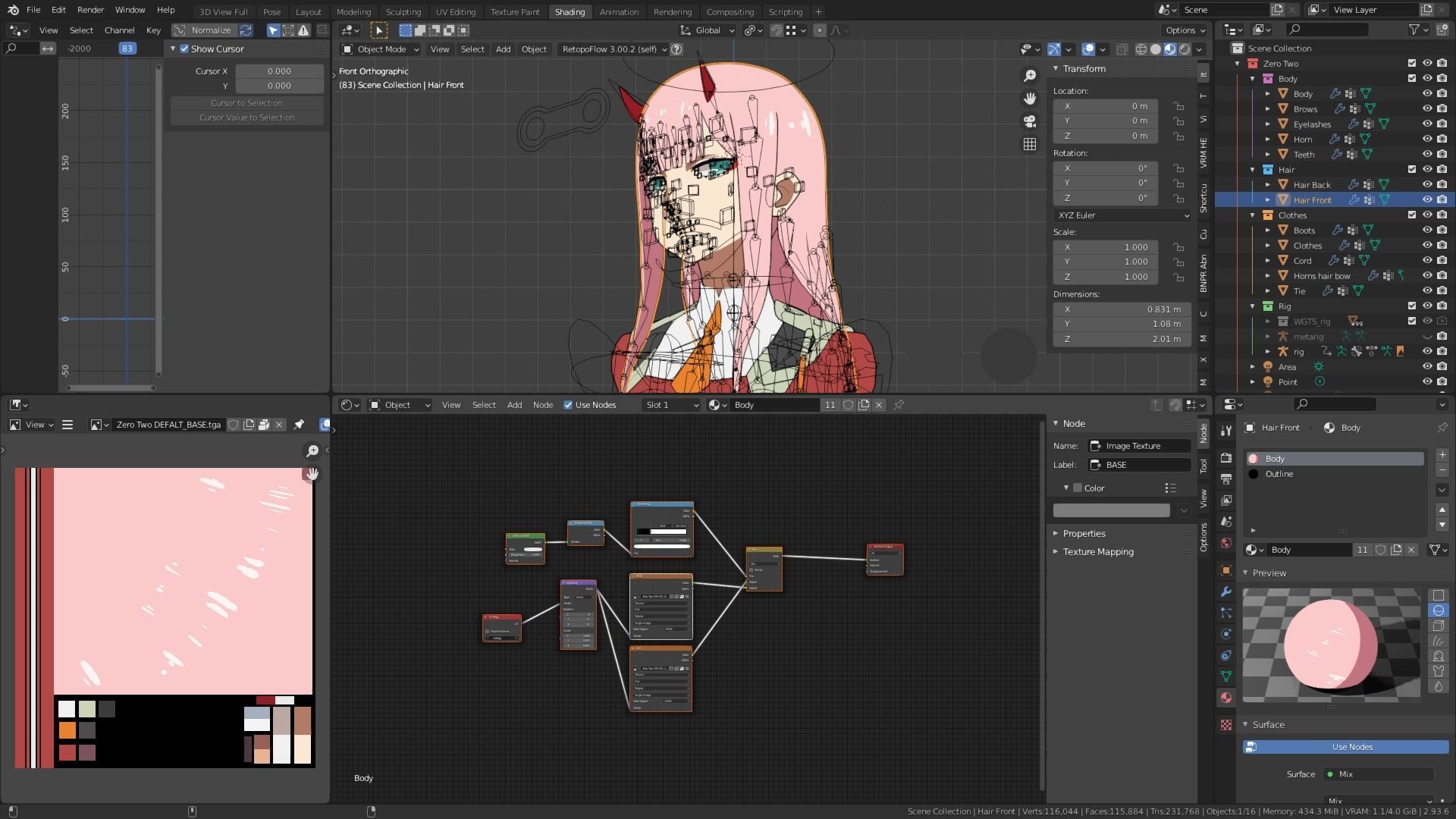Switch to the UV Editing workspace tab

(x=455, y=11)
